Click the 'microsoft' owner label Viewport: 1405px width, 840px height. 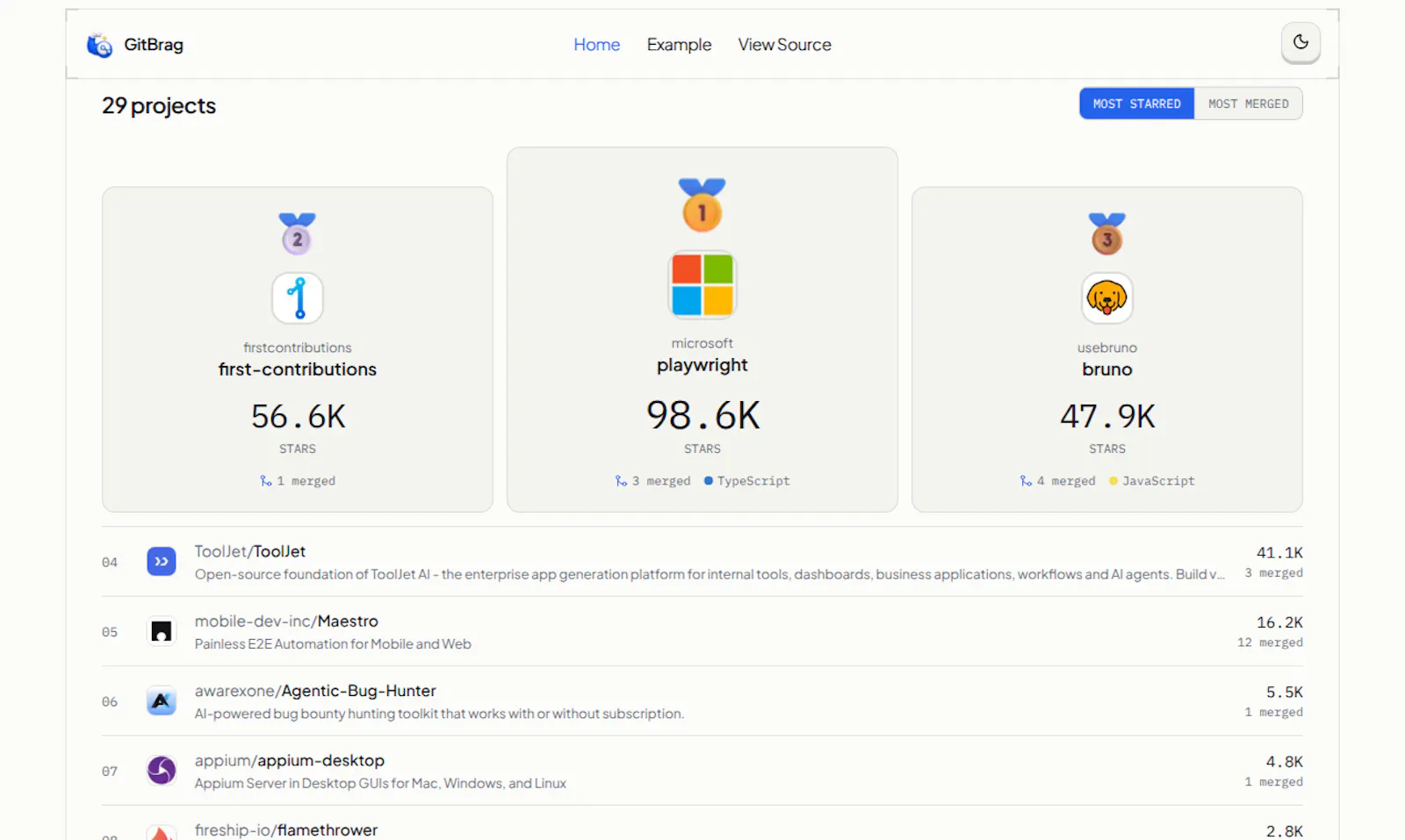pos(702,343)
